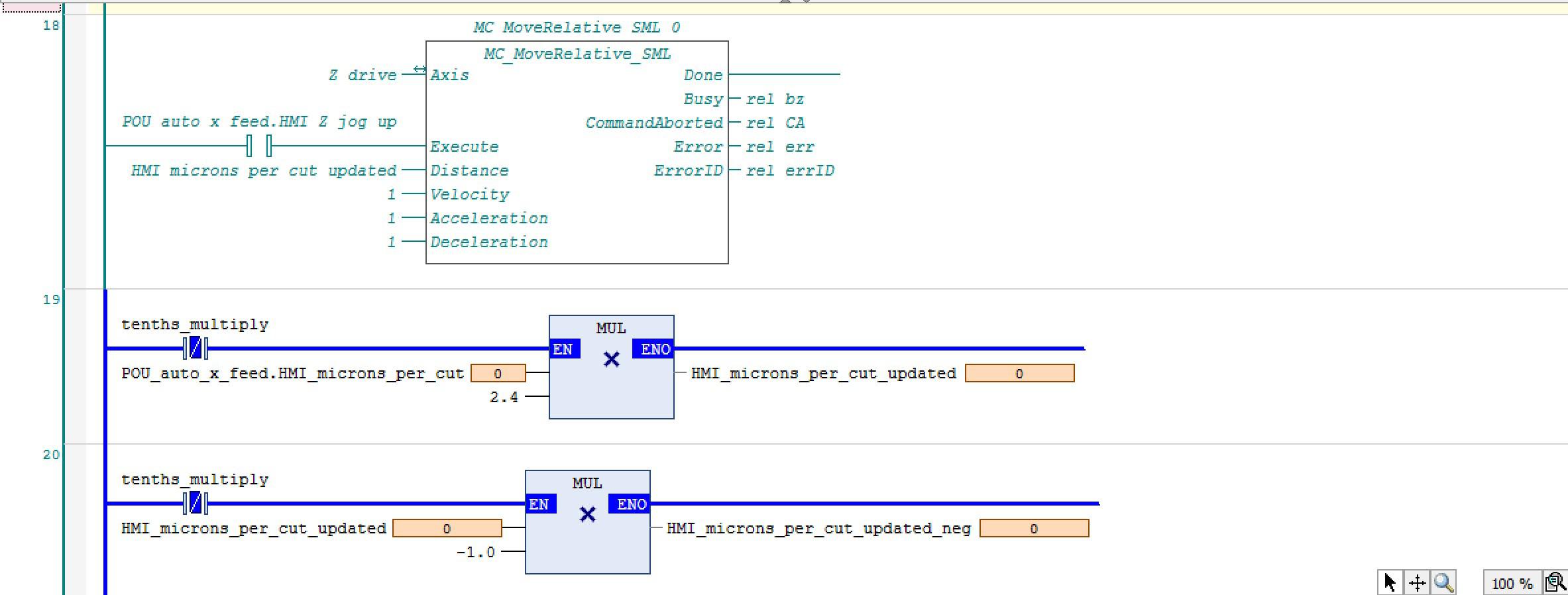Viewport: 1568px width, 595px height.
Task: Toggle the tenths_multiply negated contact in network 20
Action: (x=195, y=504)
